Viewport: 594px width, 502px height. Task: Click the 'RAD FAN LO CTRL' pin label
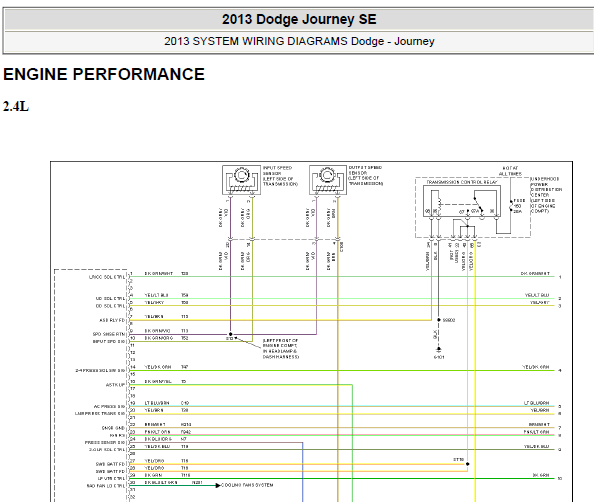click(x=106, y=486)
